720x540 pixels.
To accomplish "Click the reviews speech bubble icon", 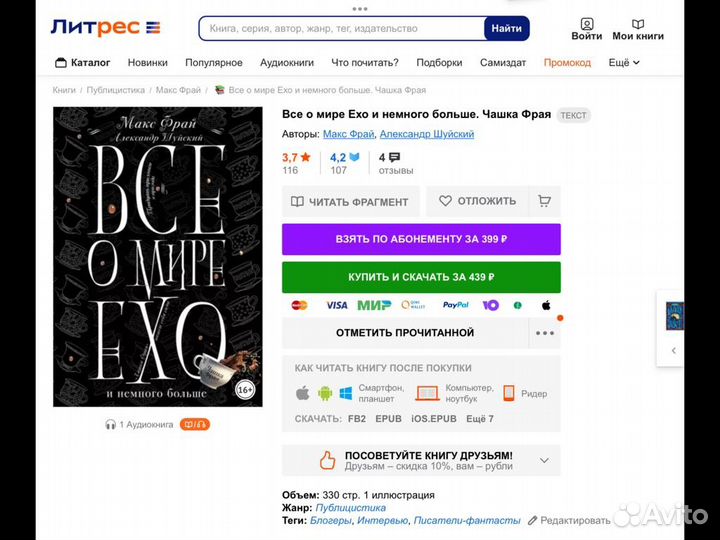I will [394, 157].
